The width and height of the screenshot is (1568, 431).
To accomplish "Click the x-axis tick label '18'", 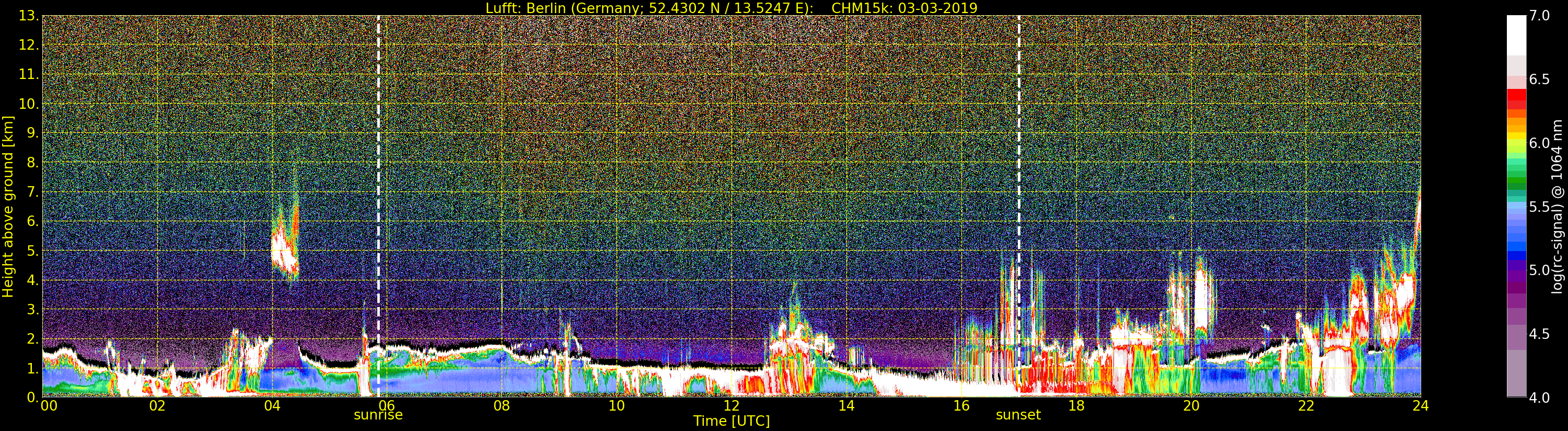I will [1076, 405].
